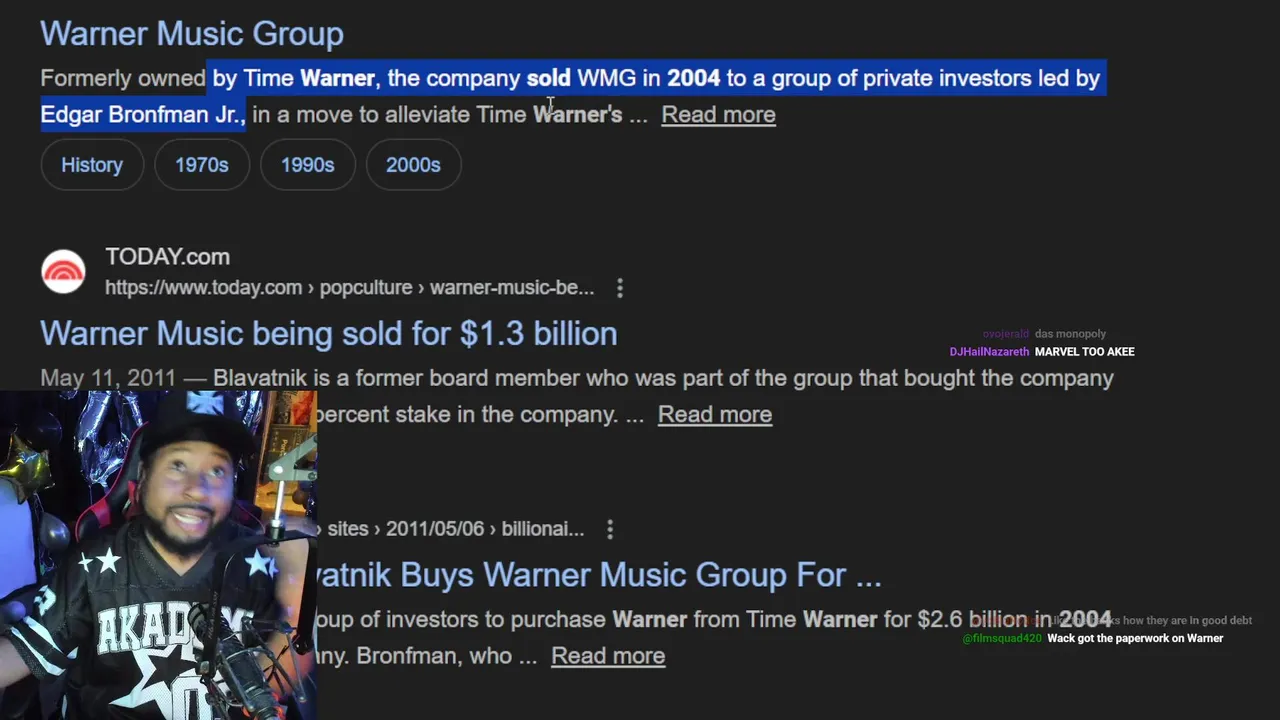The width and height of the screenshot is (1280, 720).
Task: Click the streamer webcam overlay
Action: [158, 555]
